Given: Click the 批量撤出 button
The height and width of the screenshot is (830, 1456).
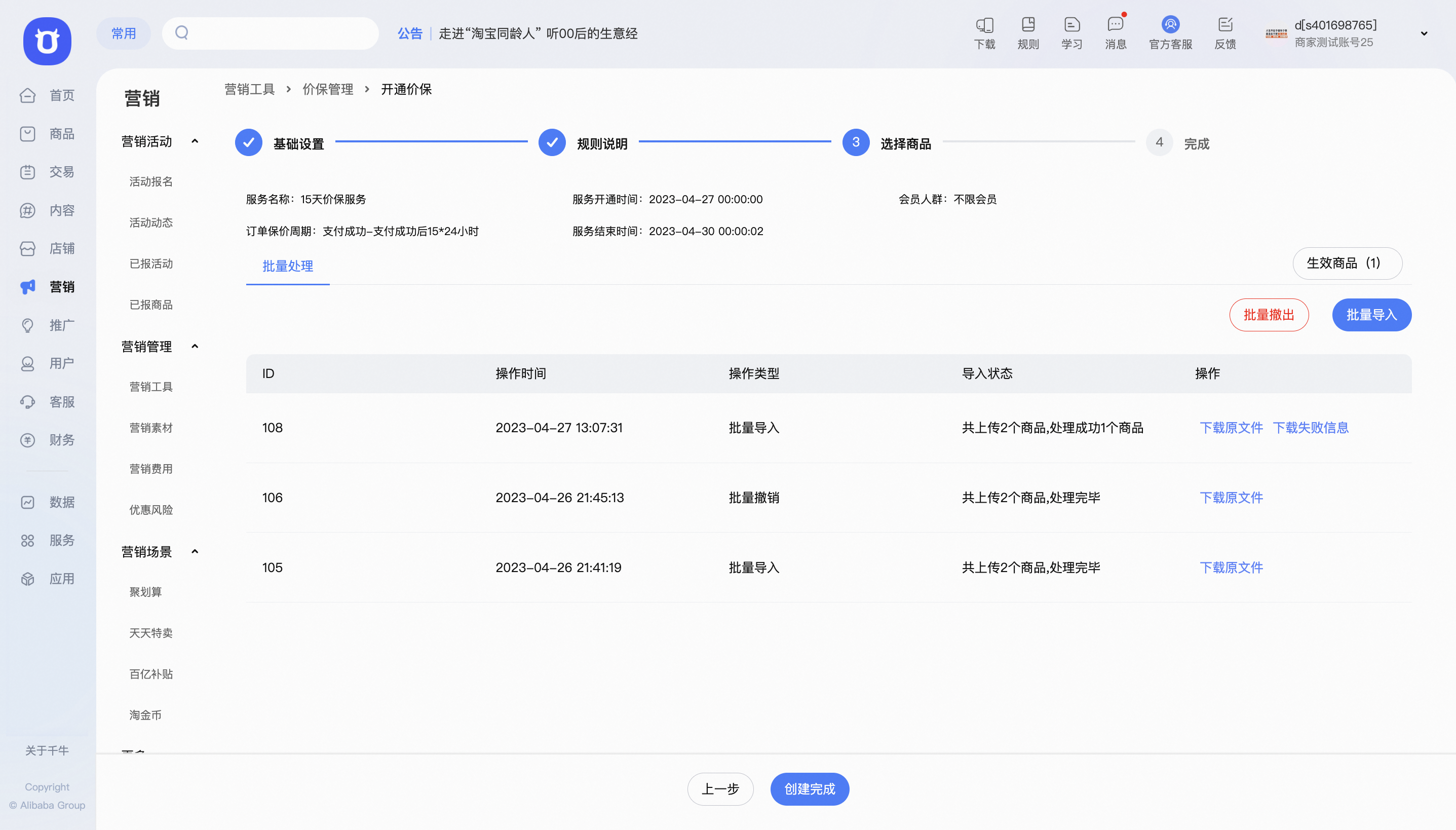Looking at the screenshot, I should (1269, 315).
